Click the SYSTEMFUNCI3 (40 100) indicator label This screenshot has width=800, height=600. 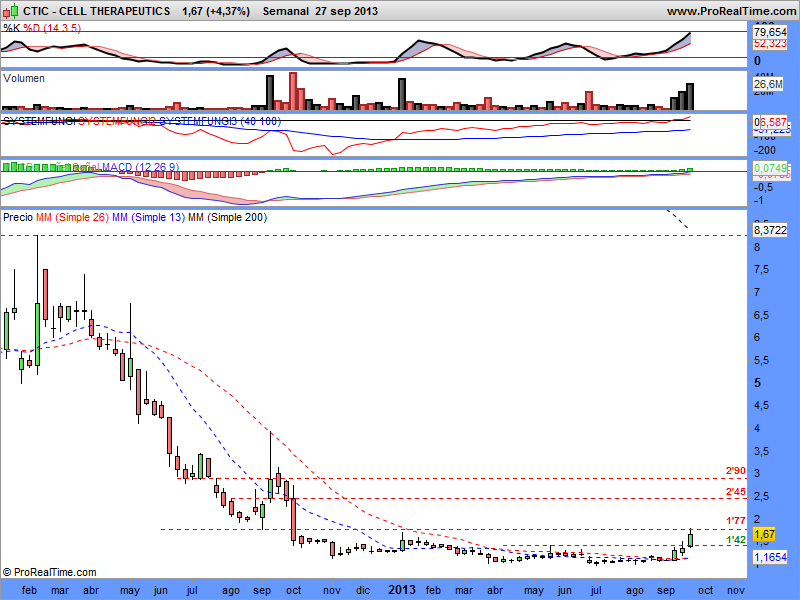click(220, 121)
